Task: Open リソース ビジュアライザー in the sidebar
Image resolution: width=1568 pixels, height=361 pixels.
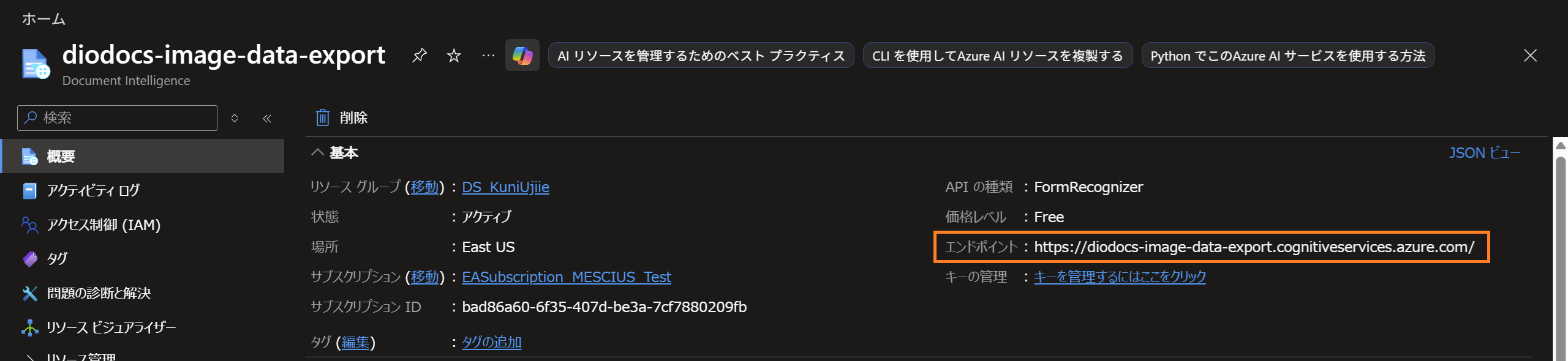Action: (x=111, y=328)
